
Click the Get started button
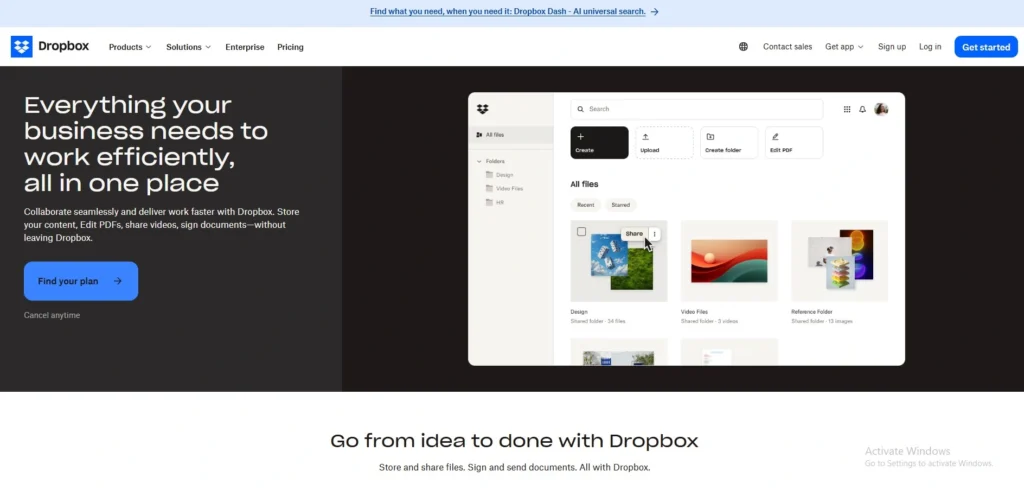click(986, 47)
